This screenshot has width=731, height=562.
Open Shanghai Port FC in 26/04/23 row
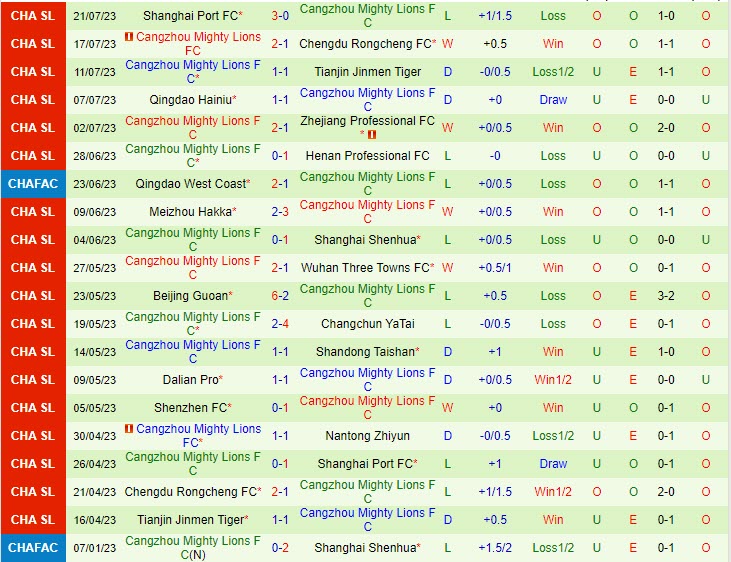[365, 464]
